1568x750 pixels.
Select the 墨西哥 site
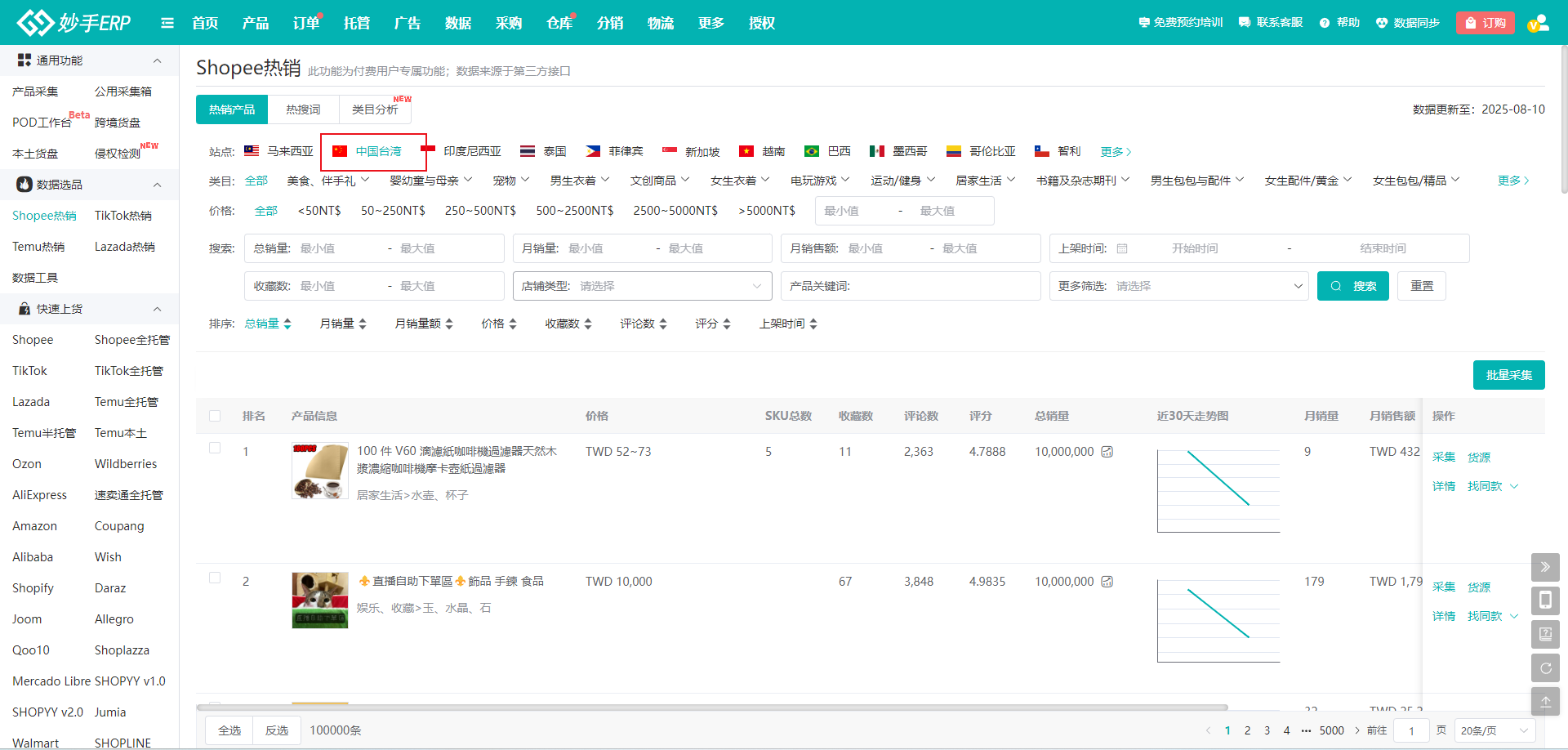pyautogui.click(x=898, y=151)
